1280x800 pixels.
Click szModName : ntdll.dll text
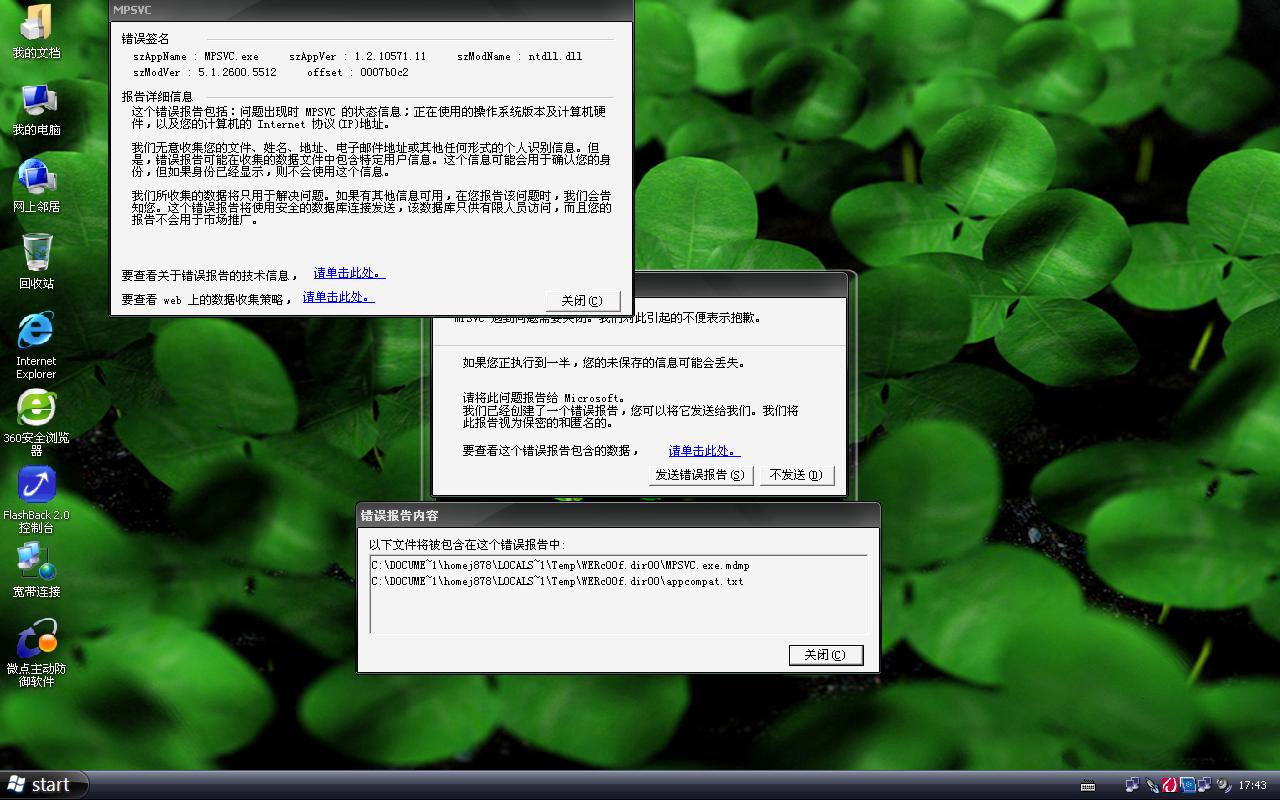coord(520,57)
